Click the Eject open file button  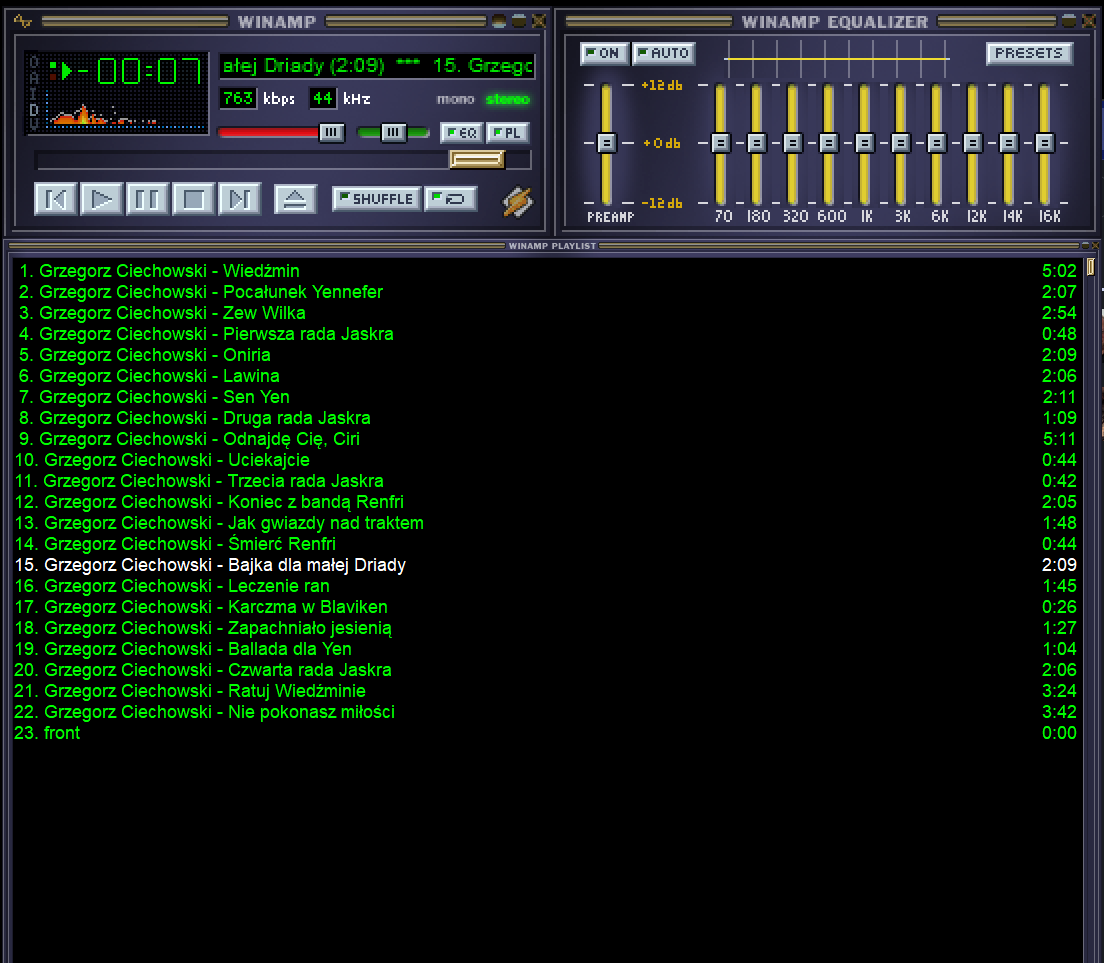point(294,199)
